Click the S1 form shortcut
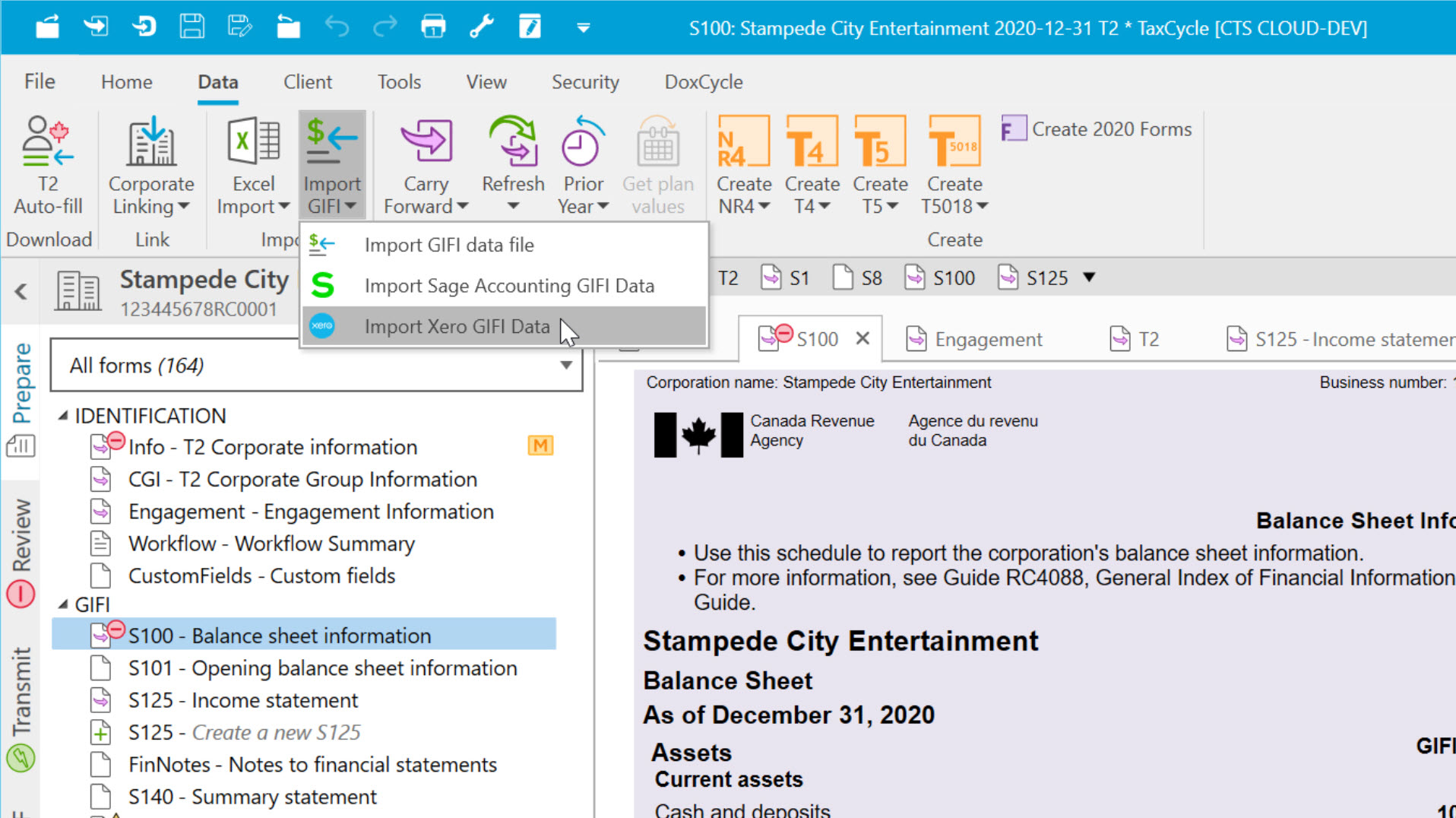The width and height of the screenshot is (1456, 818). point(785,278)
